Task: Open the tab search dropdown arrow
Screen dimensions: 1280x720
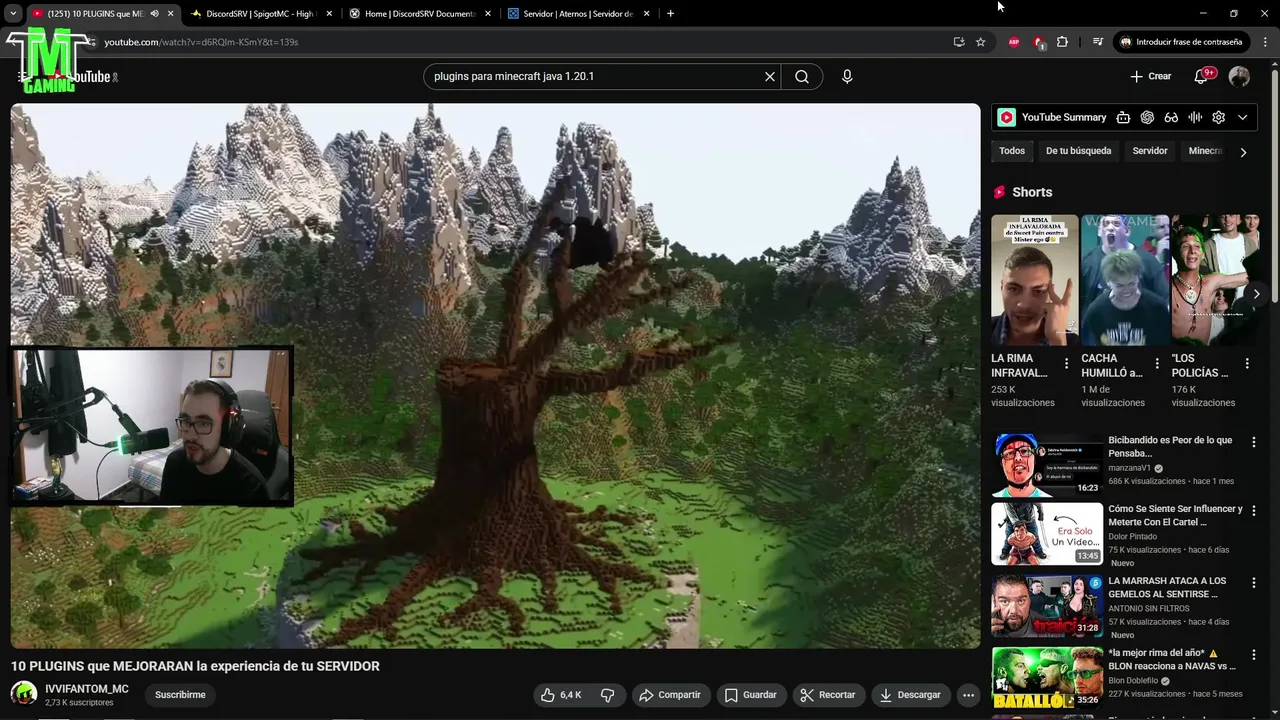Action: click(x=13, y=14)
